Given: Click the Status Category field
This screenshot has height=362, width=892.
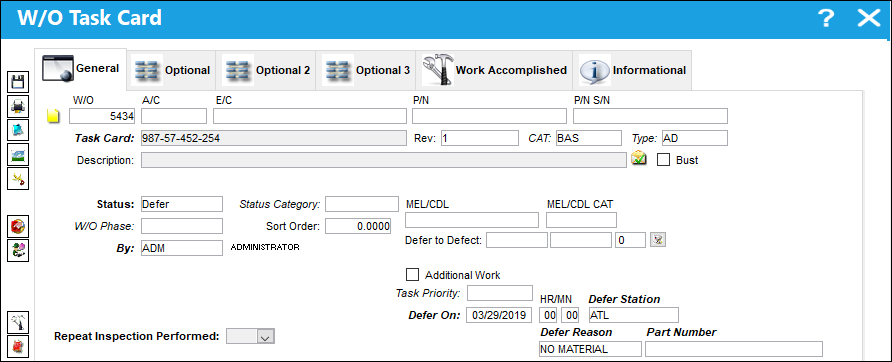Looking at the screenshot, I should tap(362, 204).
